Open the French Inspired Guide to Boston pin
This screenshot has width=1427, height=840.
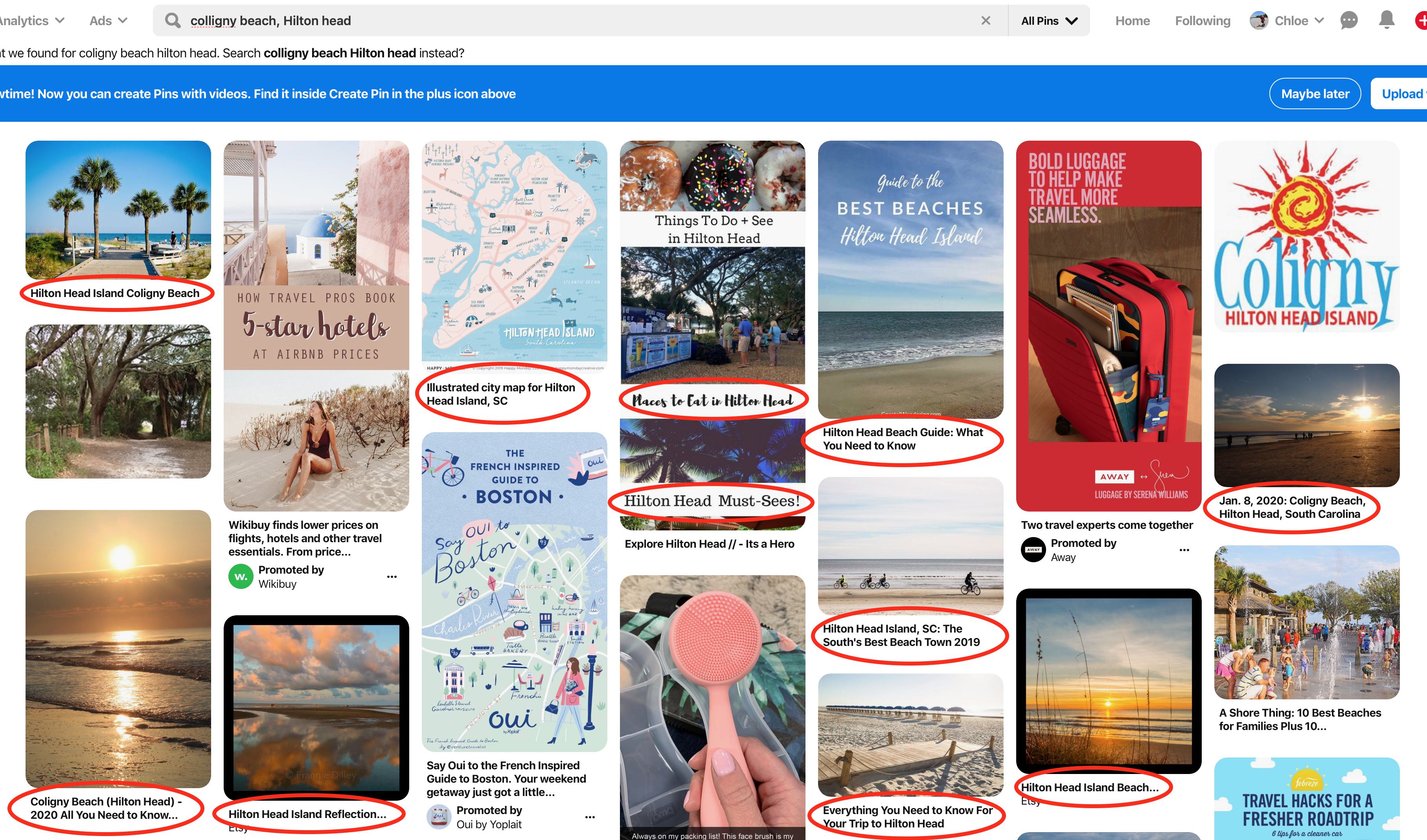[x=515, y=592]
